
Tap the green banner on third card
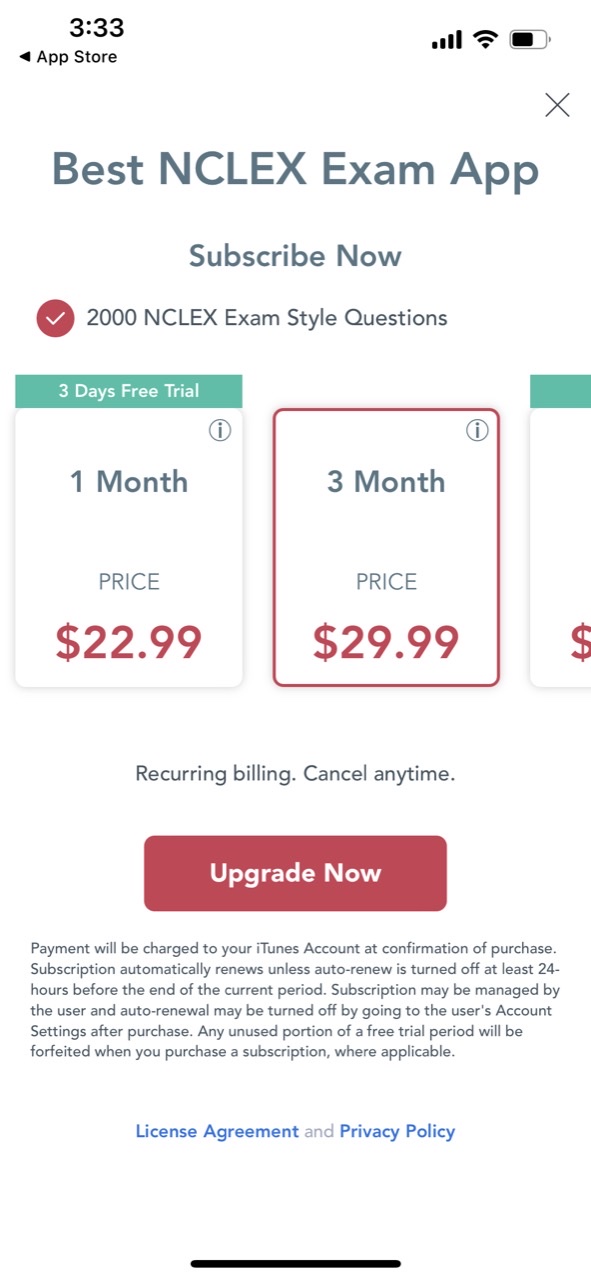[561, 391]
